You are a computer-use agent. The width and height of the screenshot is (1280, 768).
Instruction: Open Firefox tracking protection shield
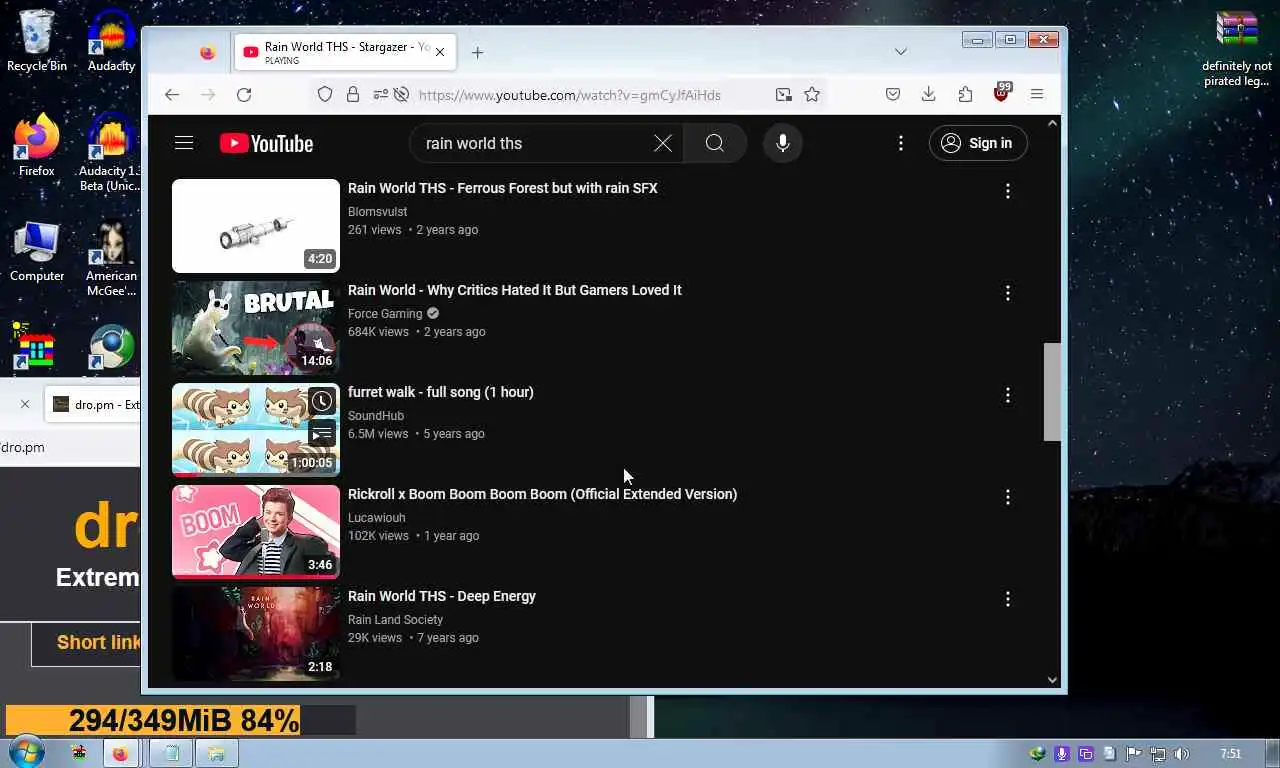pos(325,94)
